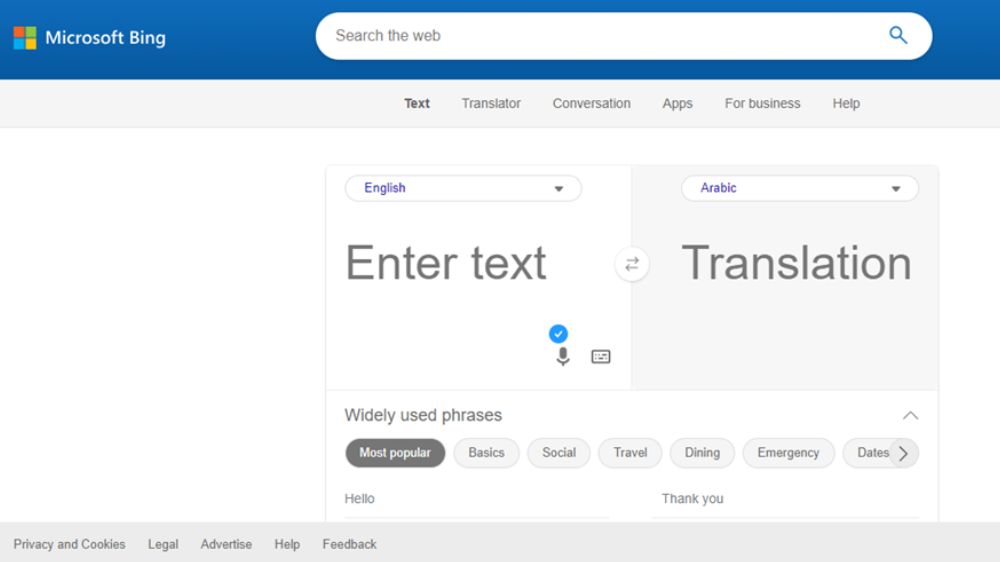Viewport: 1000px width, 562px height.
Task: Click the Microsoft Bing logo
Action: [90, 38]
